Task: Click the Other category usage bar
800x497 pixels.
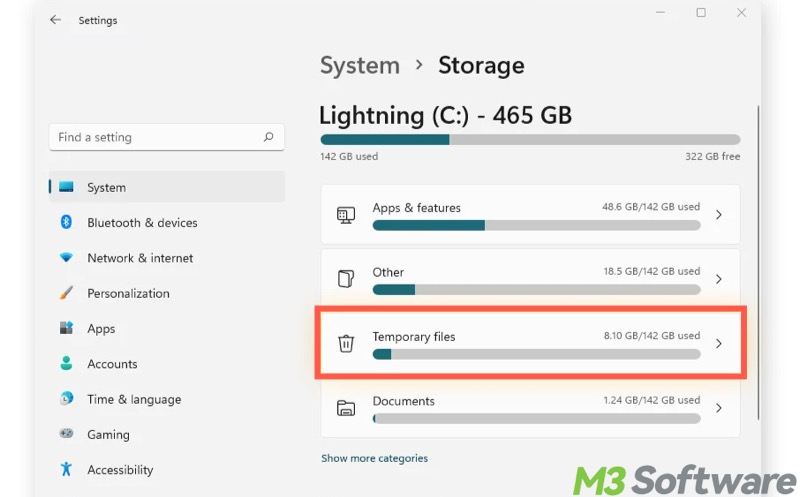Action: pyautogui.click(x=536, y=290)
